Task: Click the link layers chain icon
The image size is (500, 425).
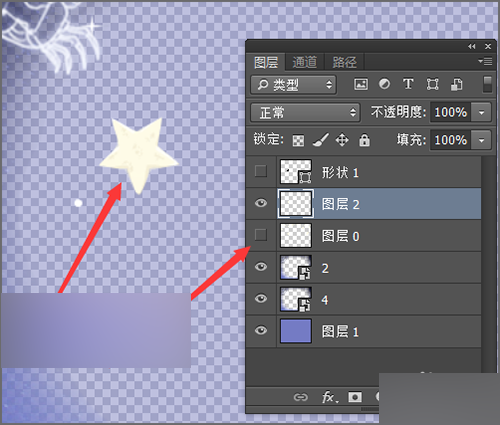Action: (x=300, y=397)
